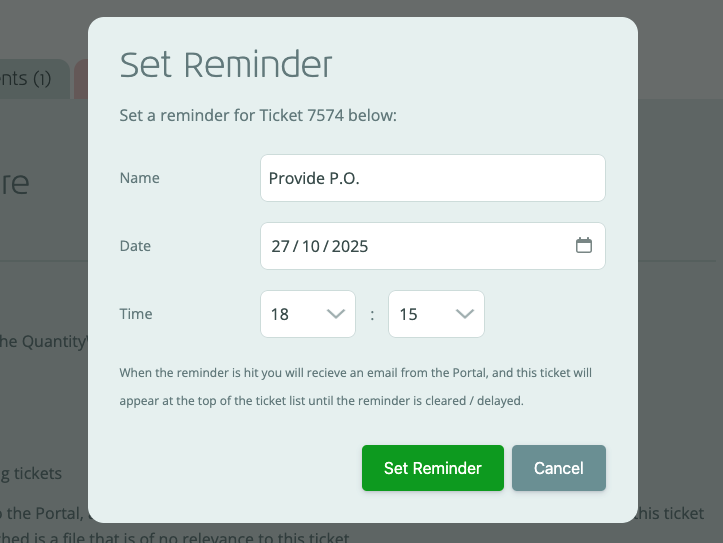This screenshot has width=723, height=543.
Task: Expand the hour dropdown chevron
Action: 336,314
